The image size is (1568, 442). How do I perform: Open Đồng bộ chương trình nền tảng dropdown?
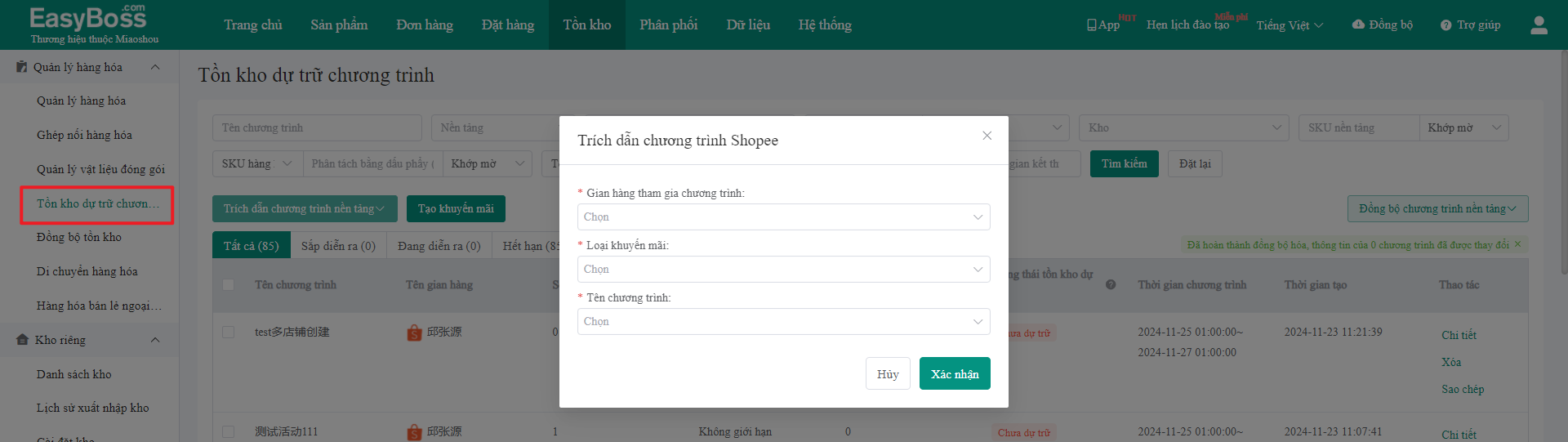(1437, 208)
